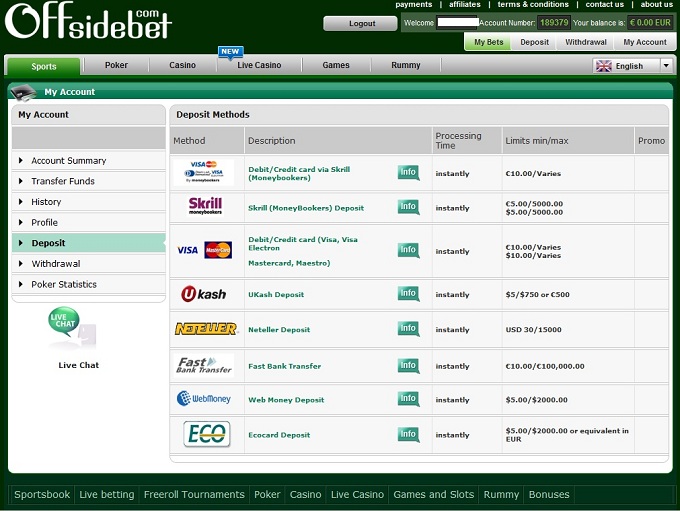Open the Web Money Deposit link

point(286,400)
